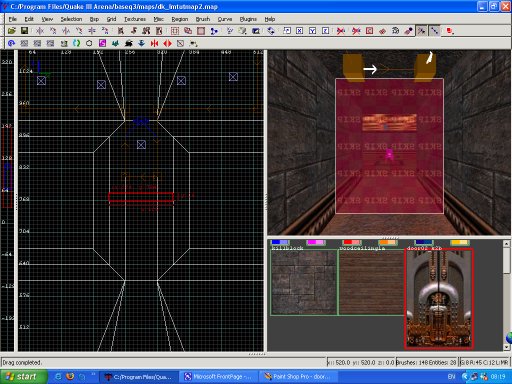Click the red outward-pointing arrows icon
Image resolution: width=512 pixels, height=384 pixels.
(x=167, y=43)
